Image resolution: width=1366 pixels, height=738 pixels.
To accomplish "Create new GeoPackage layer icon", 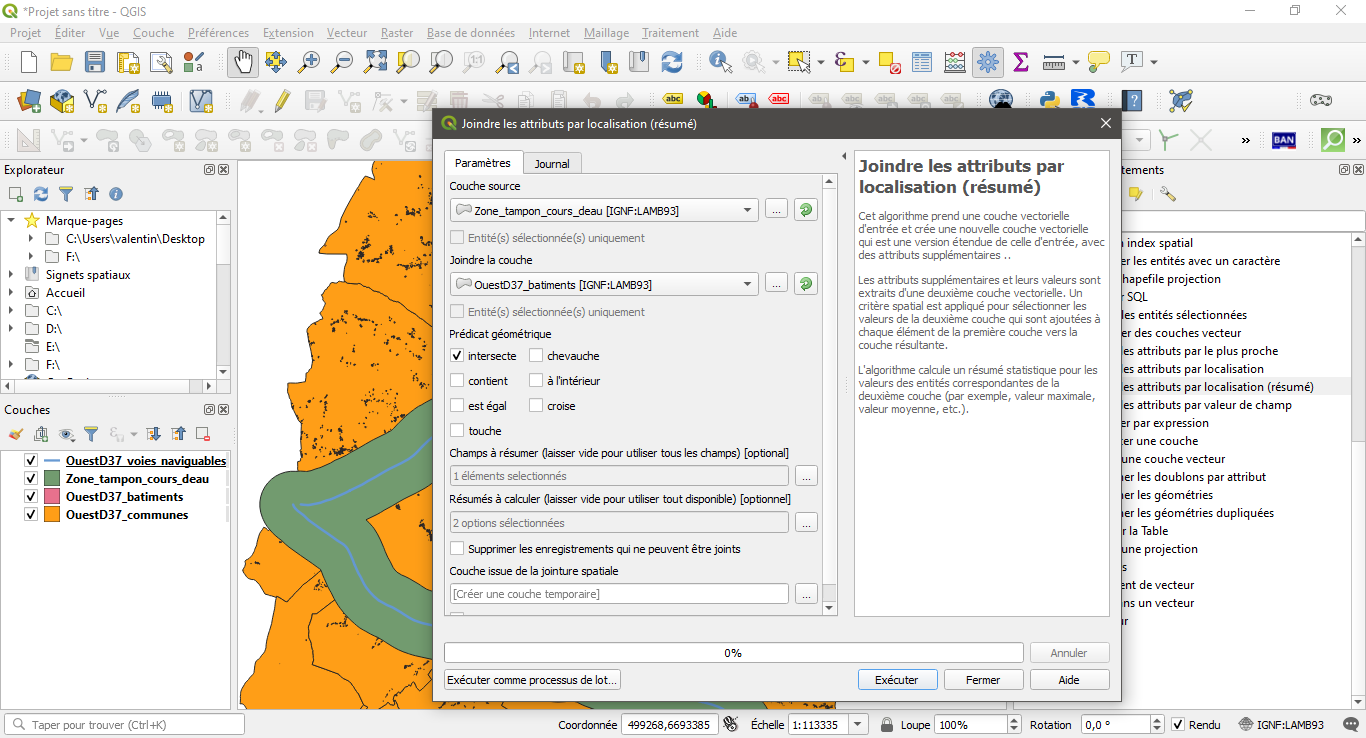I will (x=62, y=100).
